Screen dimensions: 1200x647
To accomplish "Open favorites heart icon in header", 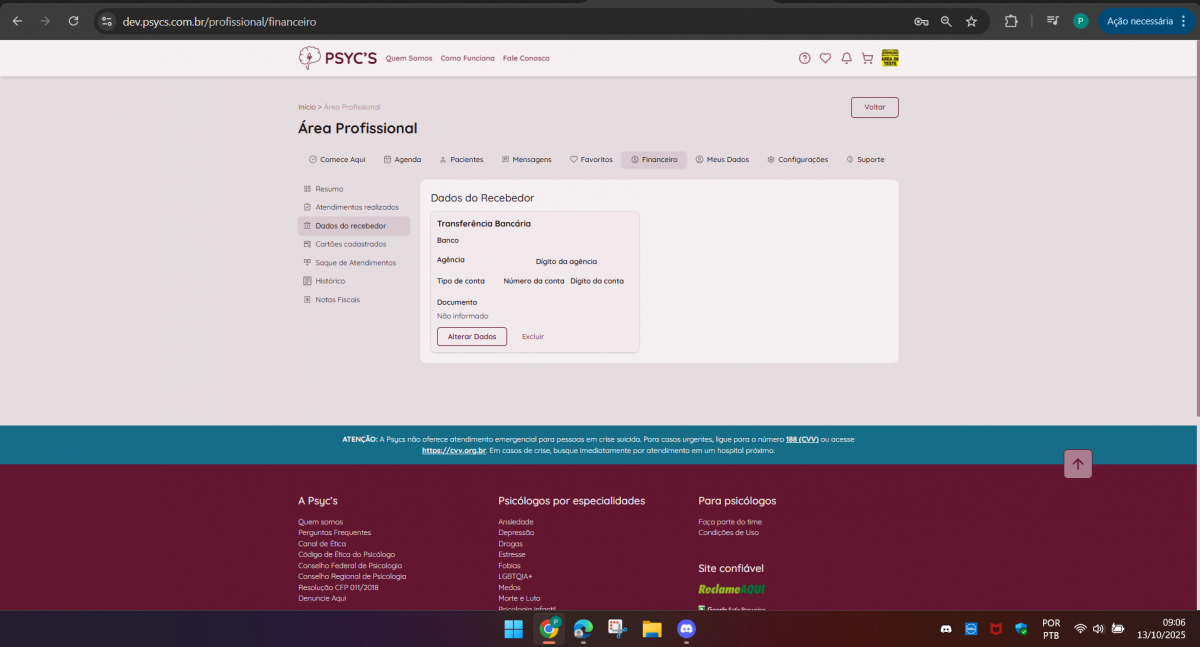I will click(x=825, y=58).
